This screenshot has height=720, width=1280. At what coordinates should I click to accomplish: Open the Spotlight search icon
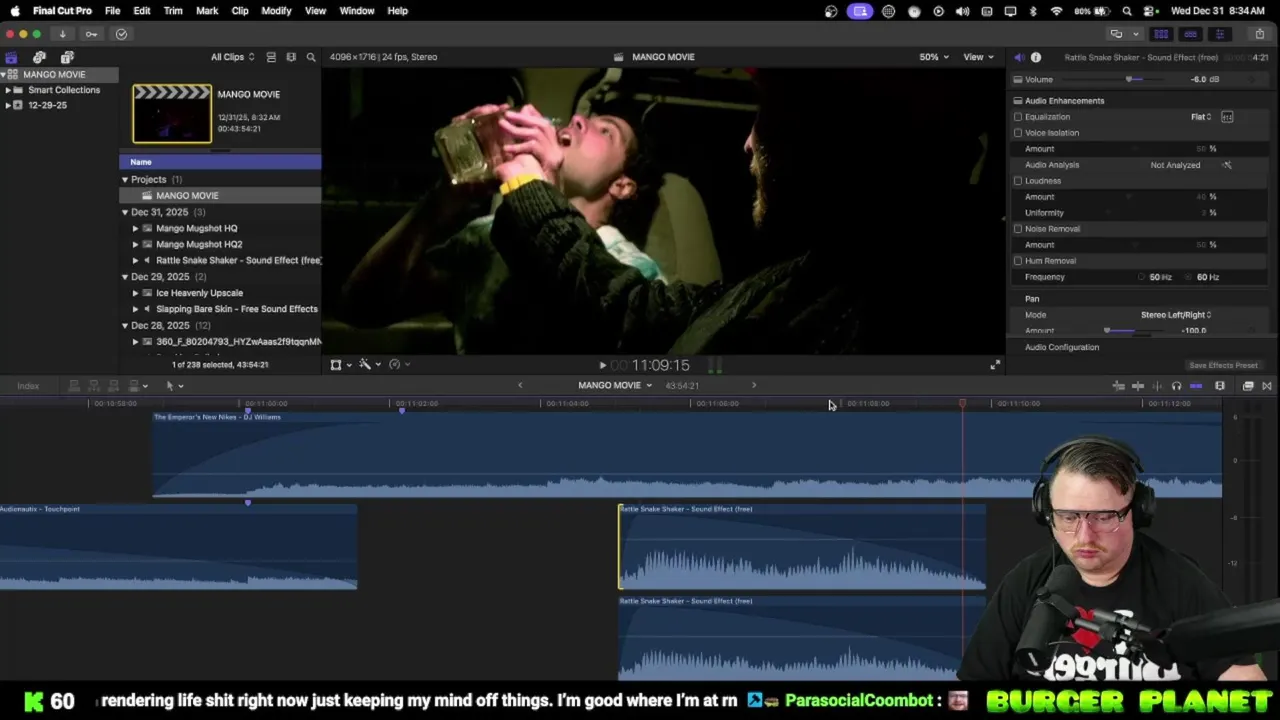click(1127, 11)
